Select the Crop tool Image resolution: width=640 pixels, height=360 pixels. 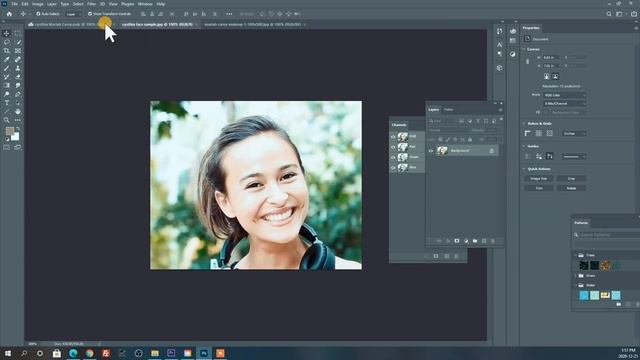(7, 51)
